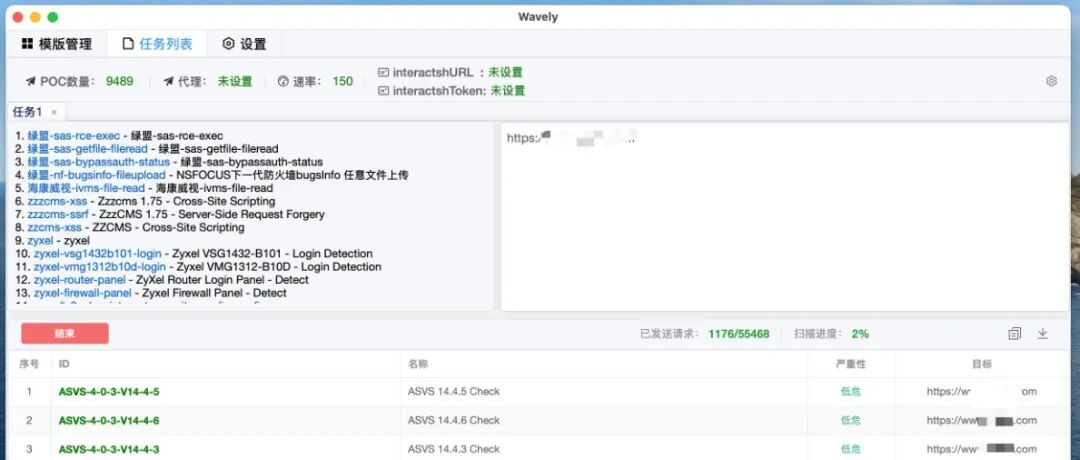Open the zzzcms-xss template link
This screenshot has width=1080, height=460.
coord(57,201)
